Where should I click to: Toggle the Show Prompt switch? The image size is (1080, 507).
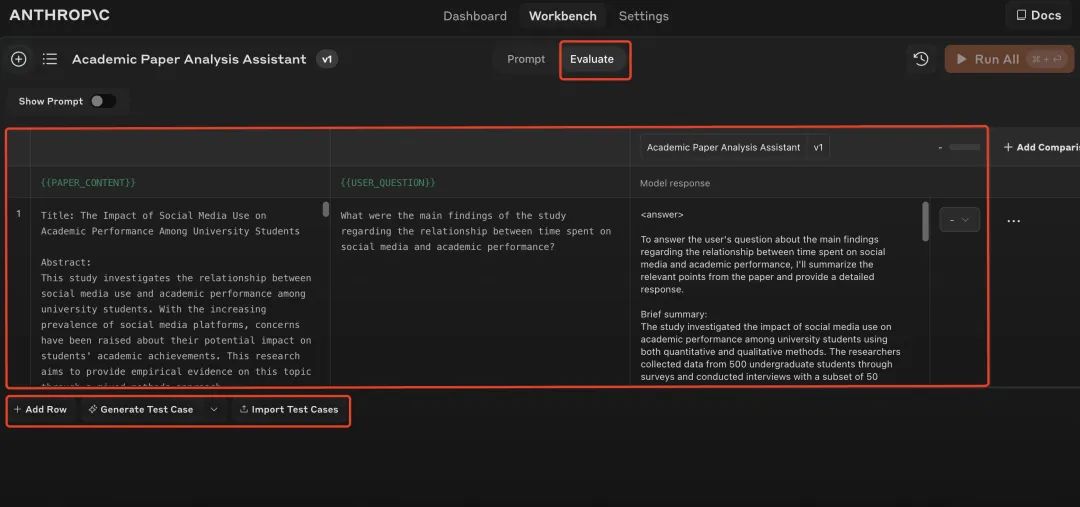pos(103,101)
